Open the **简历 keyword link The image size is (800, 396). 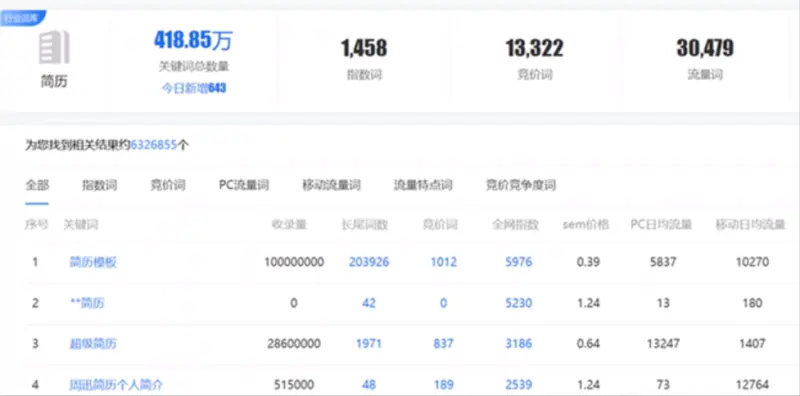[87, 303]
